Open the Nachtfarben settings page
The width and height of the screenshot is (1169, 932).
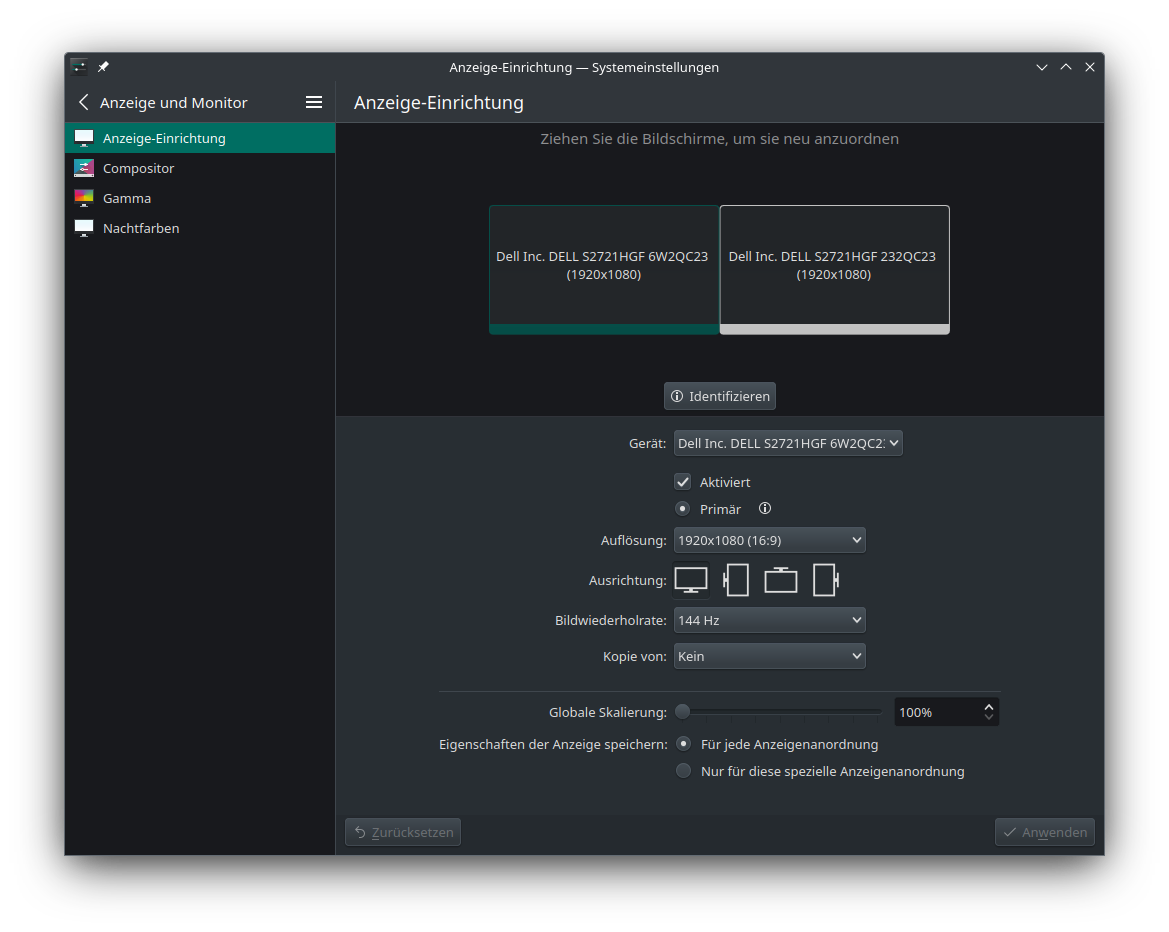[200, 227]
